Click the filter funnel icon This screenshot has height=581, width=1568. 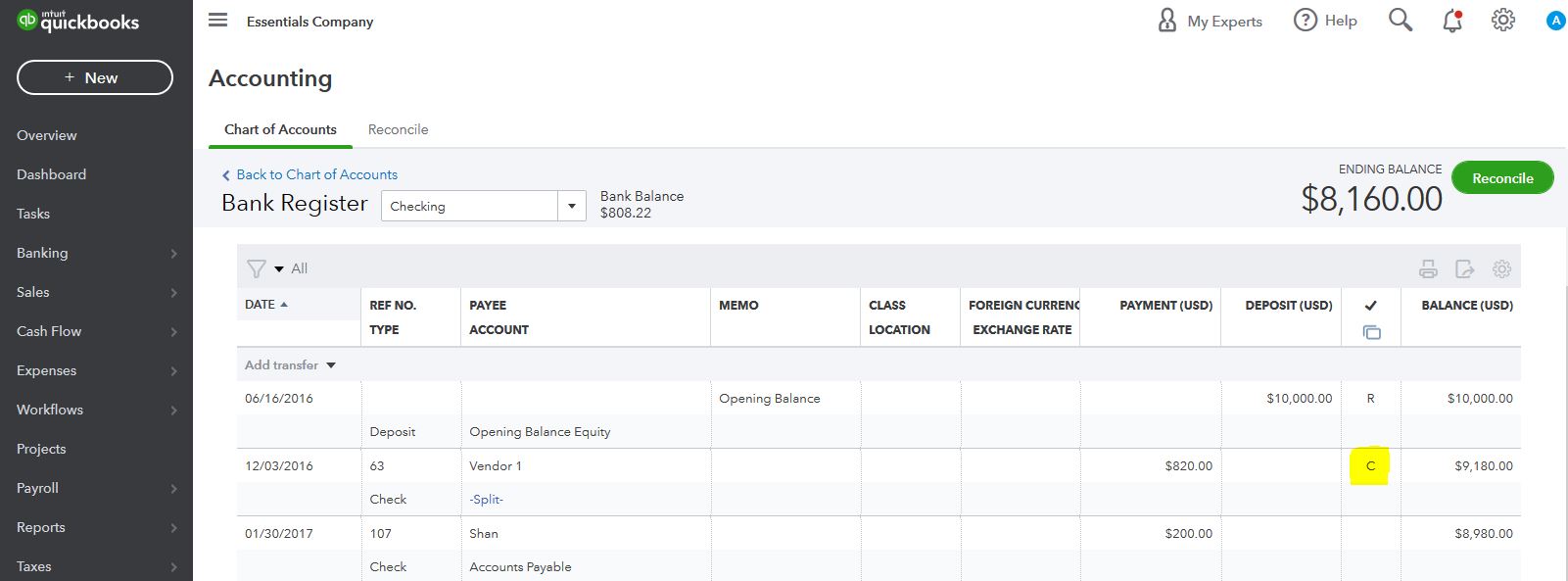(x=257, y=268)
